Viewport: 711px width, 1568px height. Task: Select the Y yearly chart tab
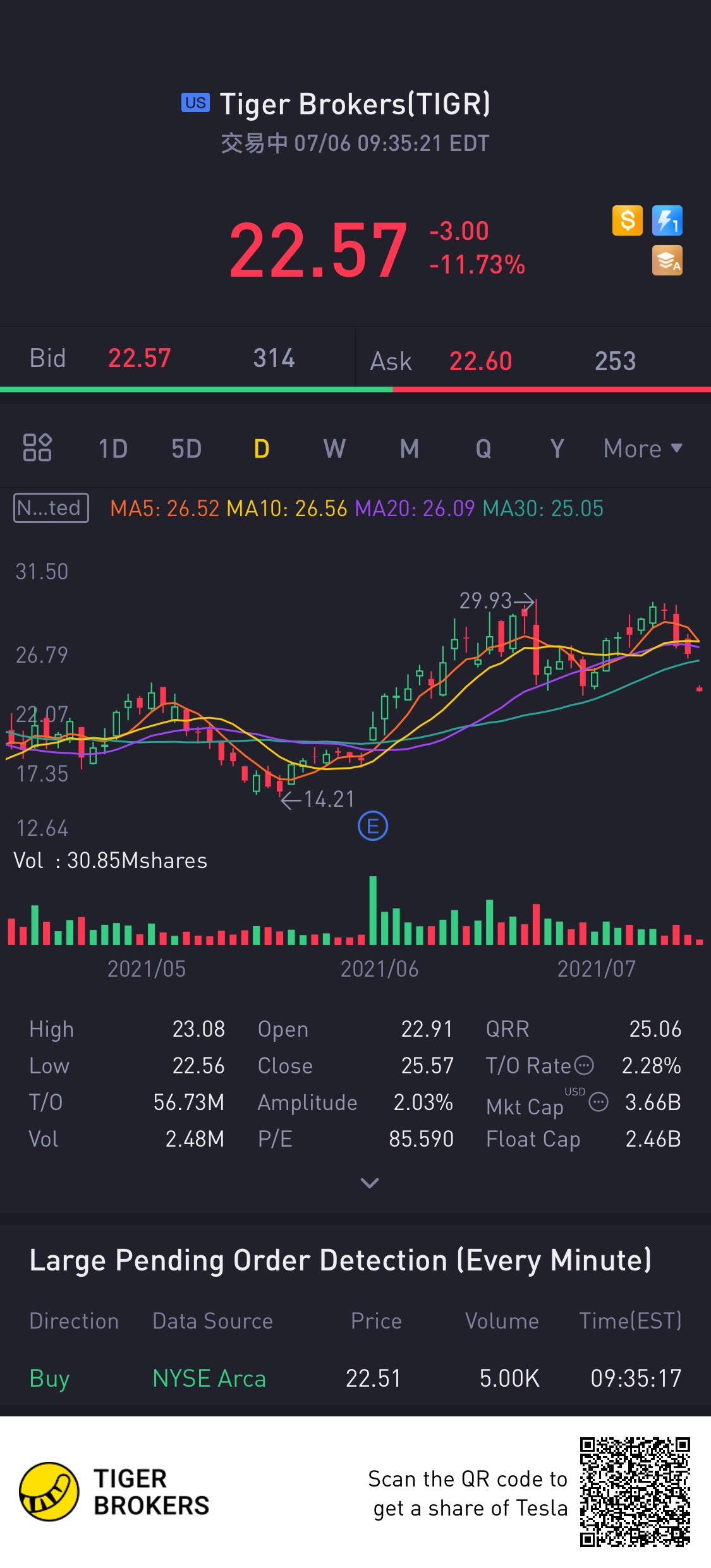click(557, 449)
